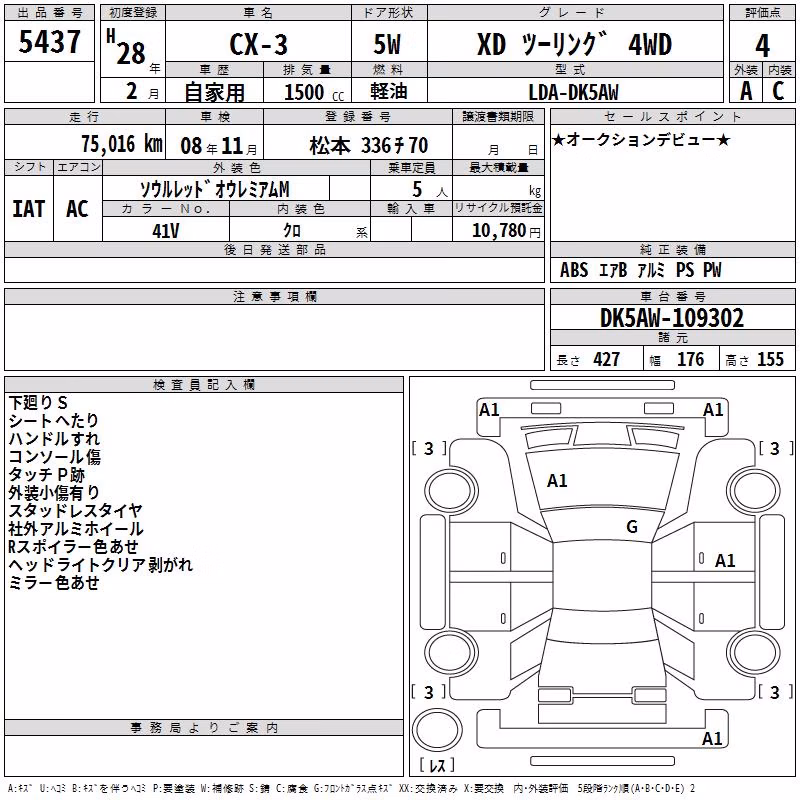Select grade text XD ツーリング 4WD

click(574, 44)
